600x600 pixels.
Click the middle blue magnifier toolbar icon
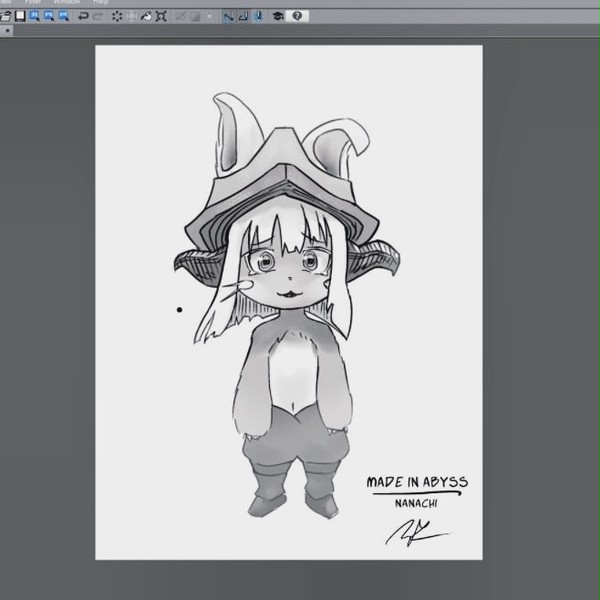(49, 16)
